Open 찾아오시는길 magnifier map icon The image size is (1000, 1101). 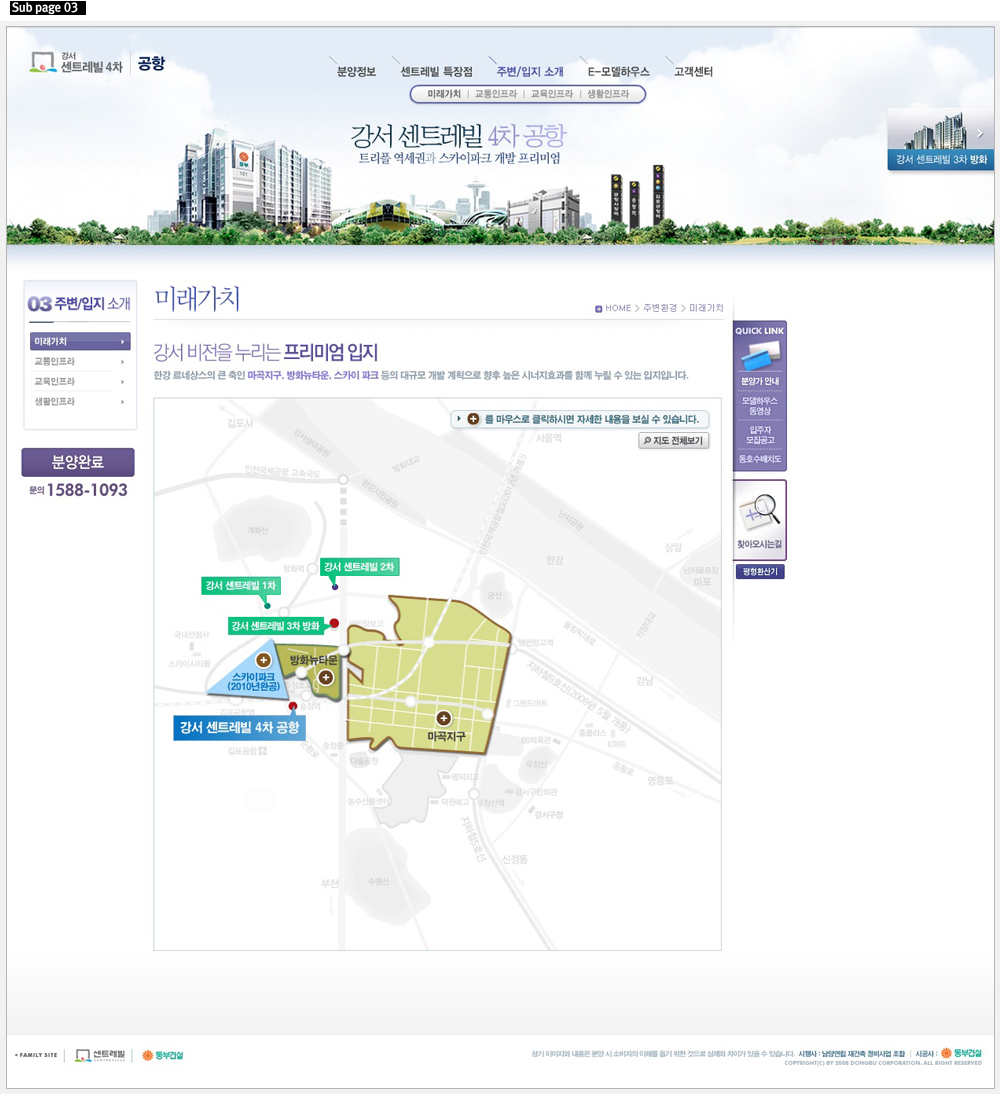pos(760,514)
